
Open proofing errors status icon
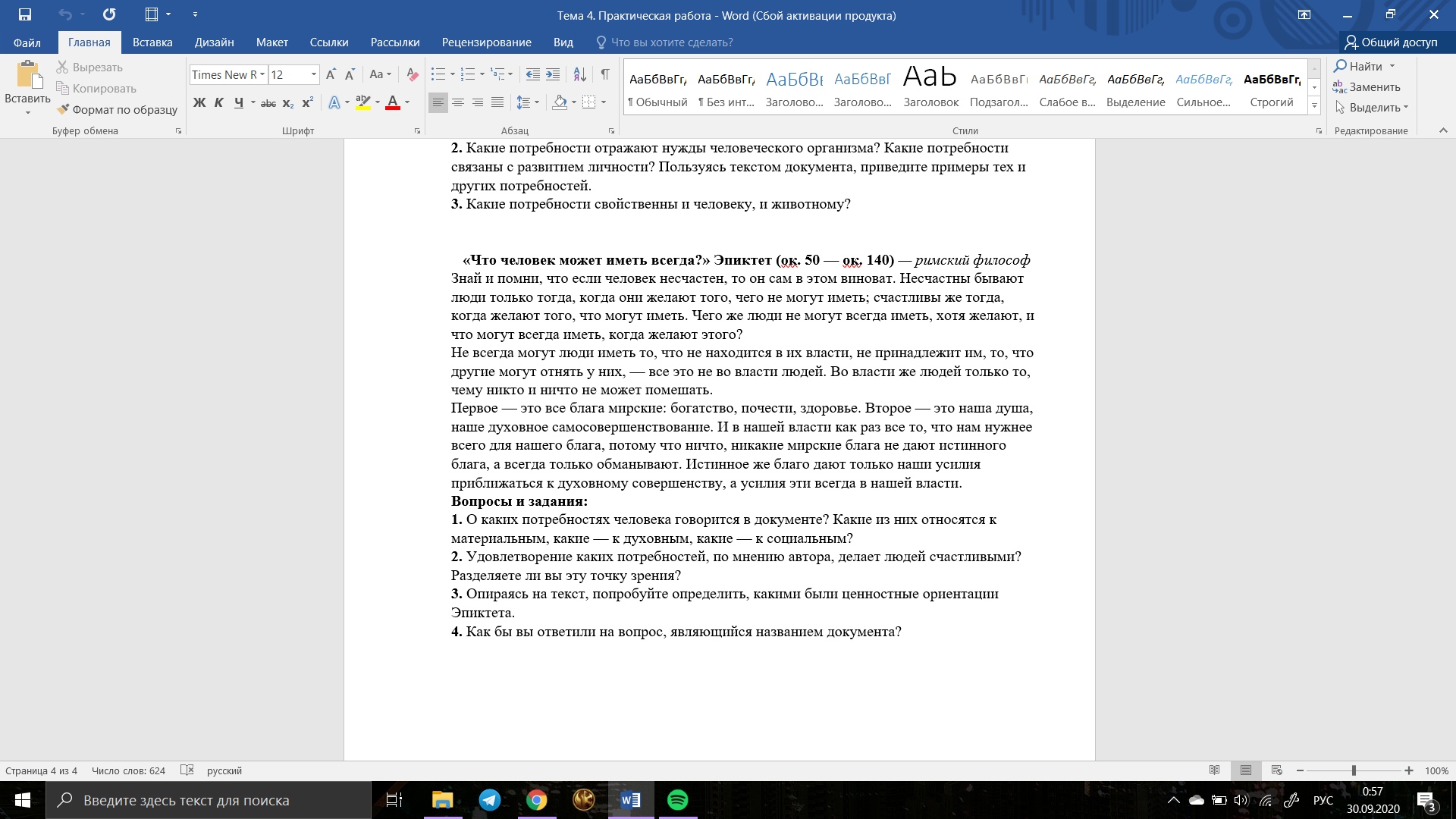[187, 770]
